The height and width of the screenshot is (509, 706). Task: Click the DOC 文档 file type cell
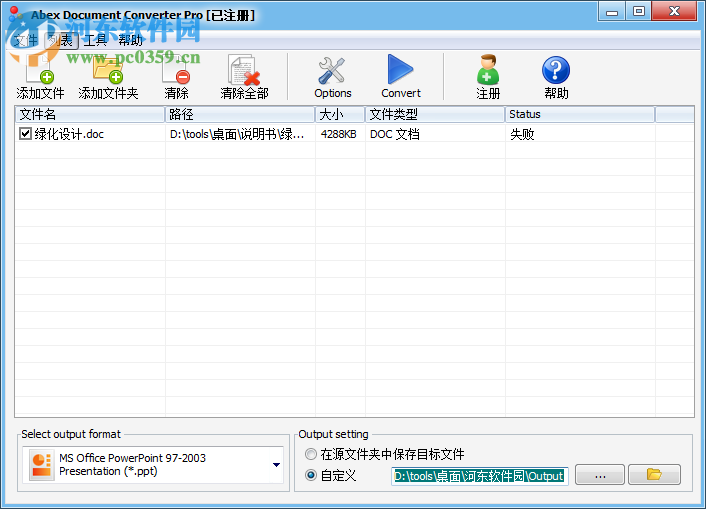pyautogui.click(x=395, y=134)
